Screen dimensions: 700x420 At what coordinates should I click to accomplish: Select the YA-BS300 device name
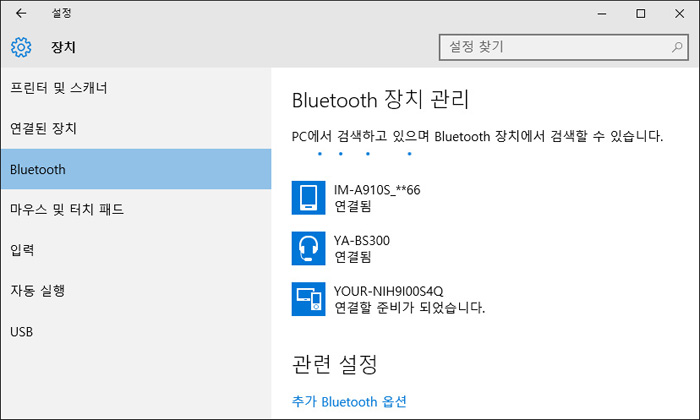(x=362, y=241)
